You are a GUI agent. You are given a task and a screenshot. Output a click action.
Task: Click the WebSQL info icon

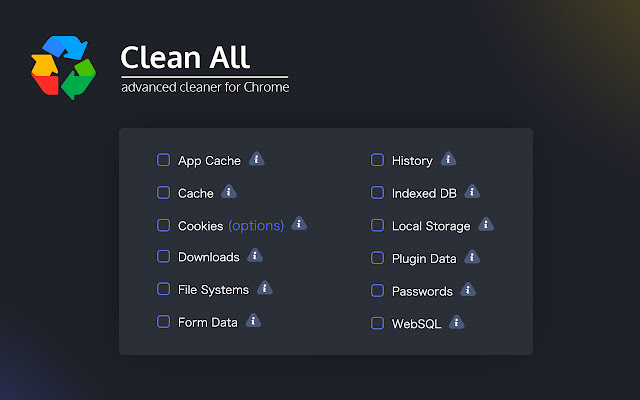pyautogui.click(x=456, y=322)
